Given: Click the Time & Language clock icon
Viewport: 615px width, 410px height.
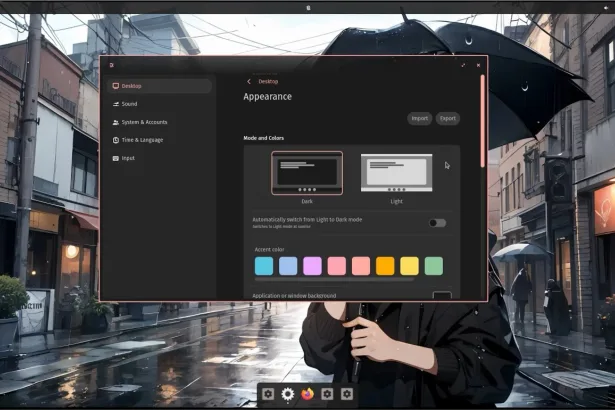Looking at the screenshot, I should coord(117,140).
